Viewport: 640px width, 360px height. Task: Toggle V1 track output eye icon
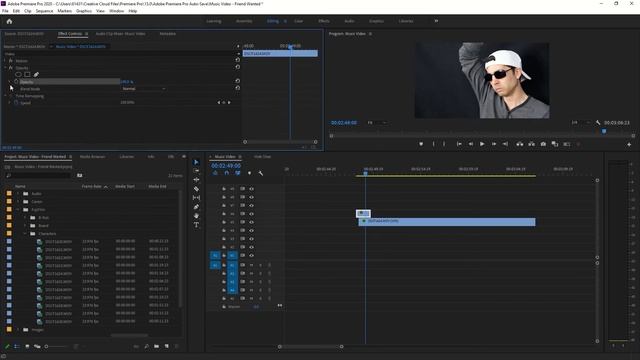click(251, 256)
